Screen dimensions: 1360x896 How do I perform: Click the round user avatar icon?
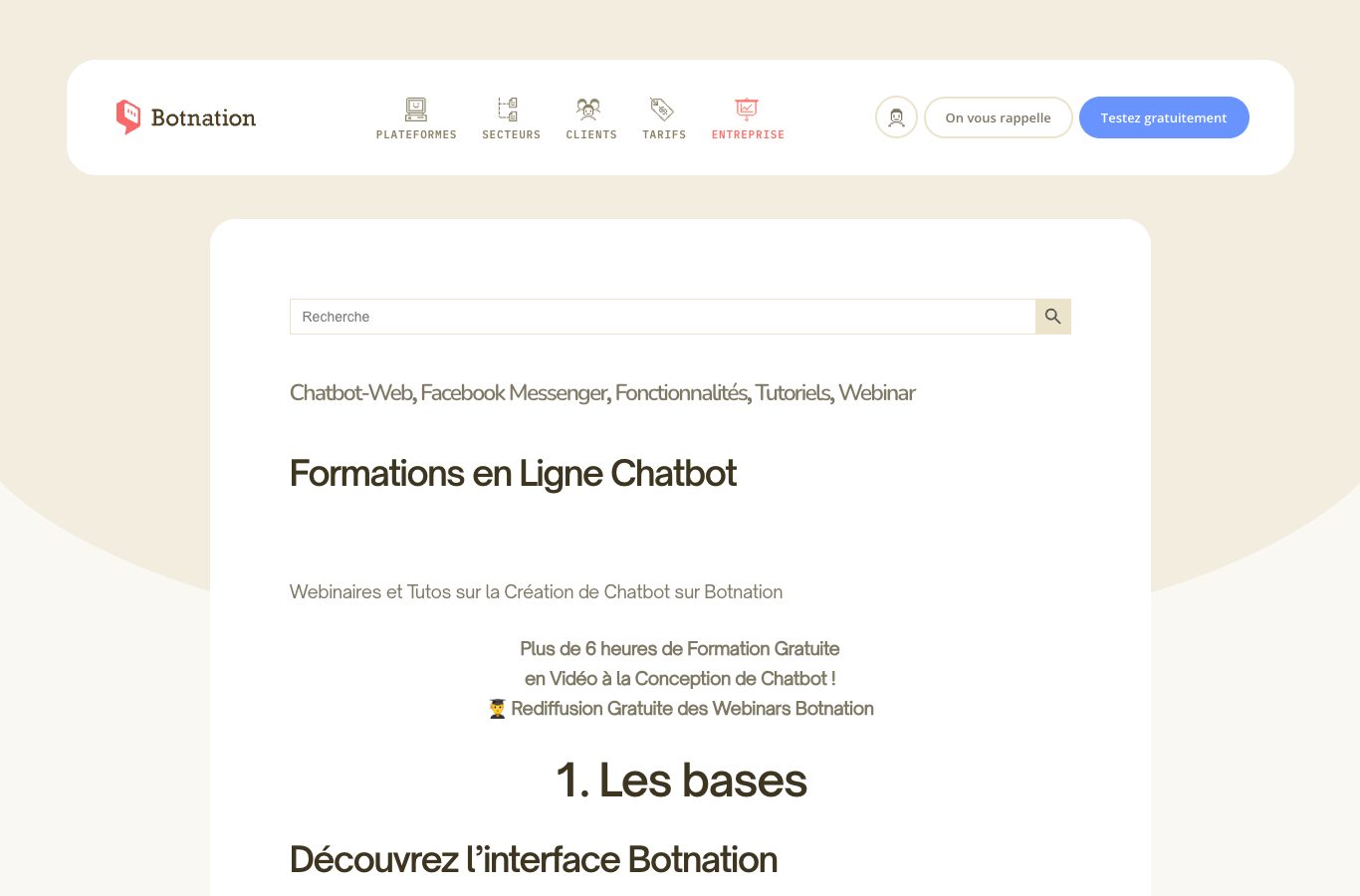click(896, 117)
